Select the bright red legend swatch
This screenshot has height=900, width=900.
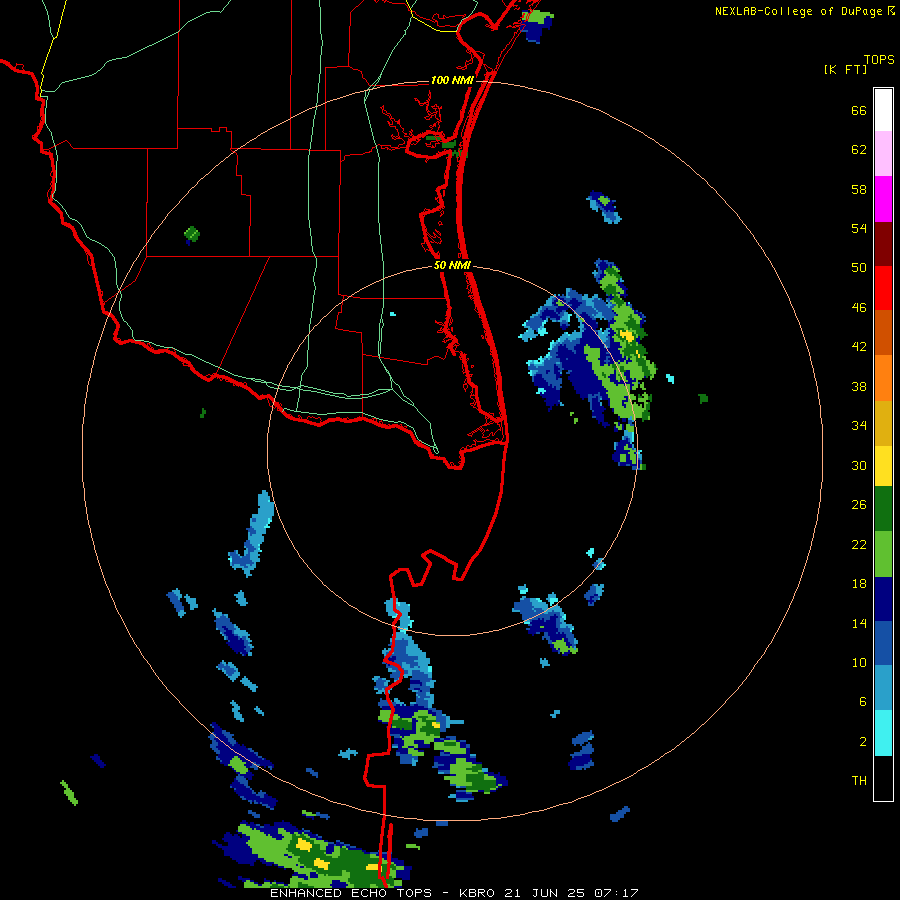coord(883,288)
